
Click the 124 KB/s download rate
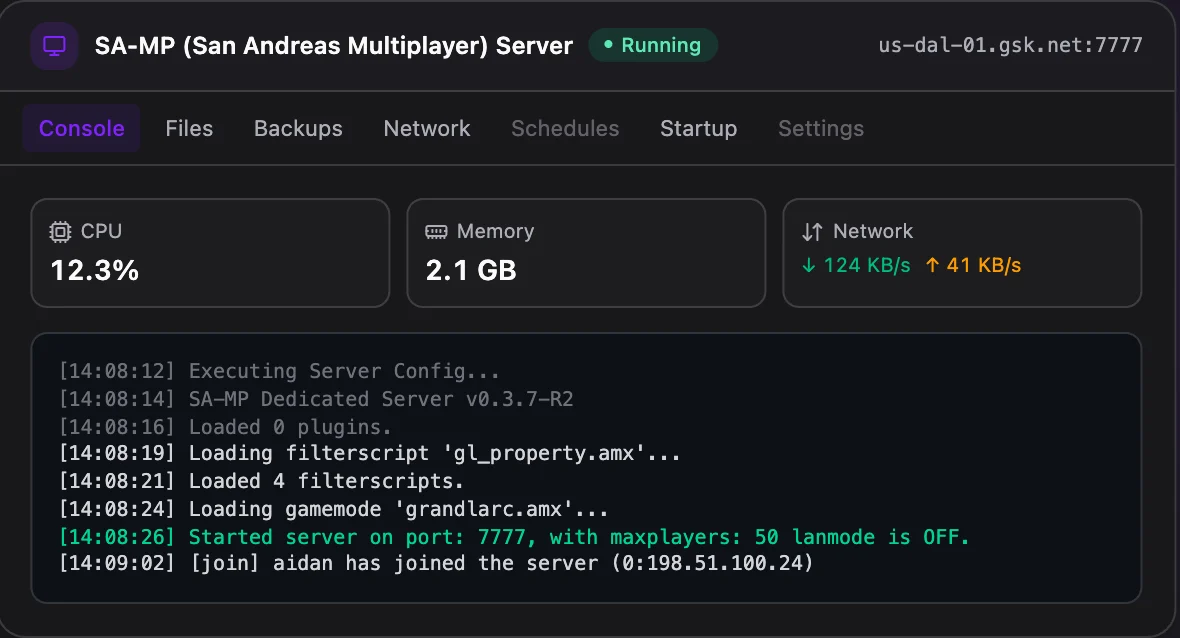click(867, 265)
